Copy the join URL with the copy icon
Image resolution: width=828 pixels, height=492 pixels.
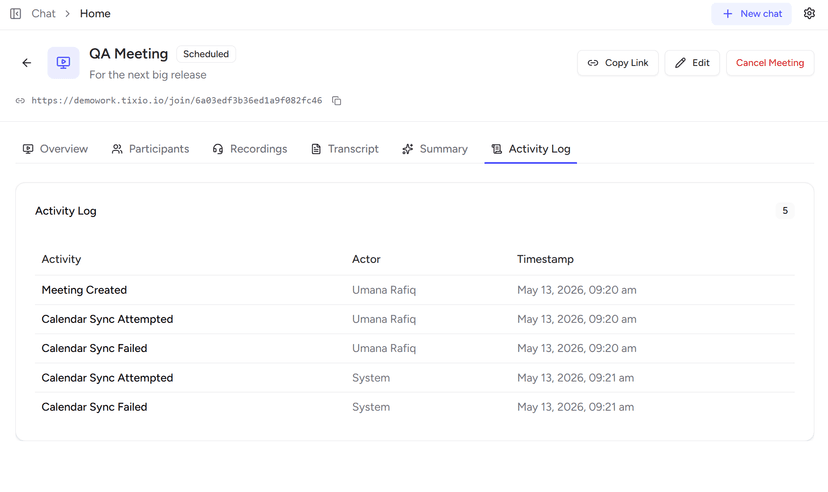coord(336,100)
